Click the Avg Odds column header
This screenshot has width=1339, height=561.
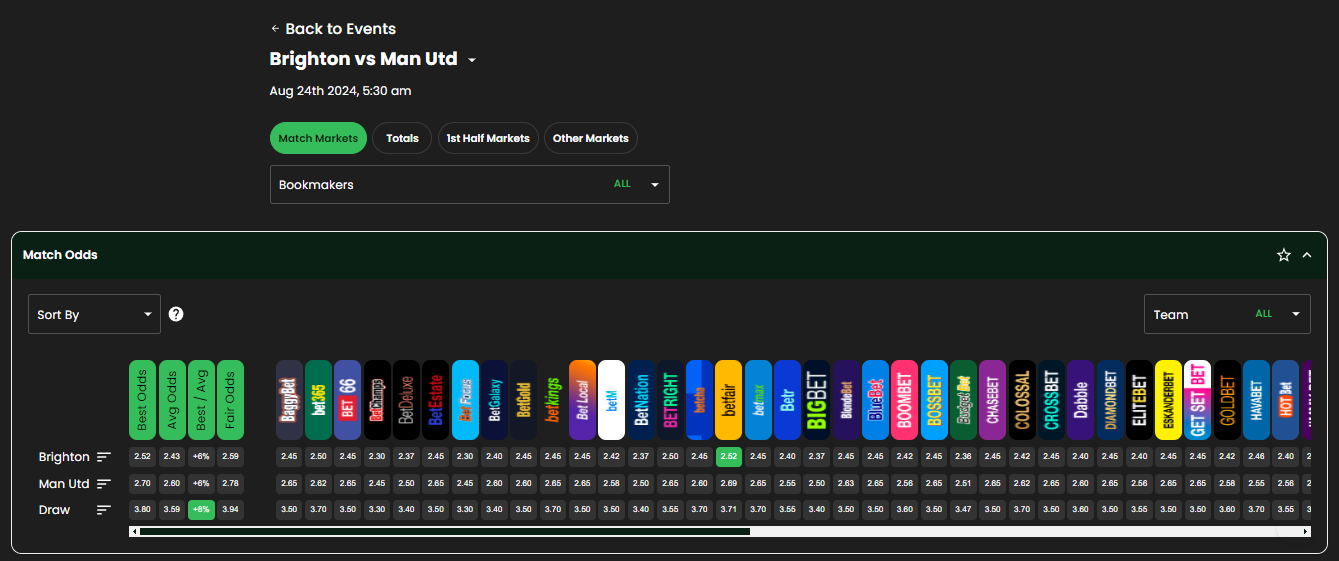(172, 400)
